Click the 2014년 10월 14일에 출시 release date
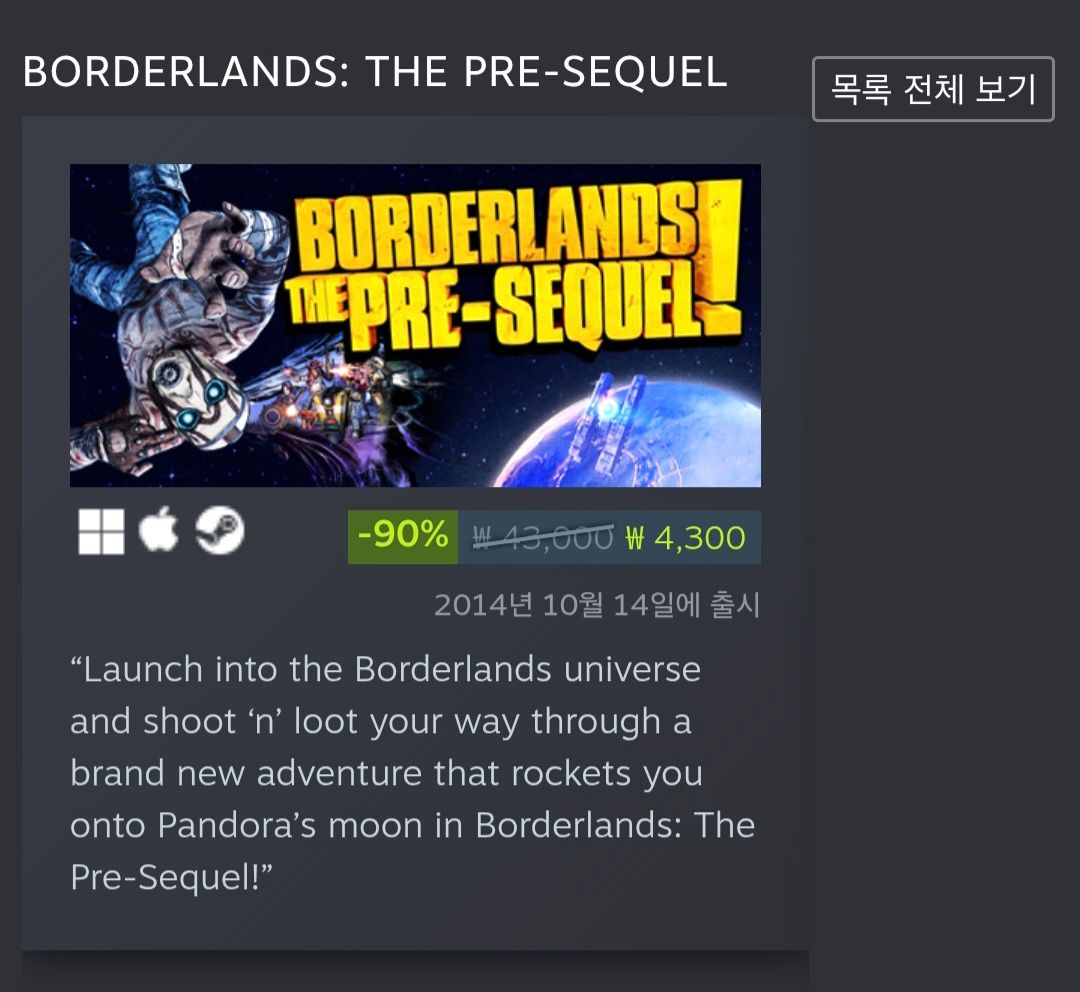1080x992 pixels. (597, 605)
